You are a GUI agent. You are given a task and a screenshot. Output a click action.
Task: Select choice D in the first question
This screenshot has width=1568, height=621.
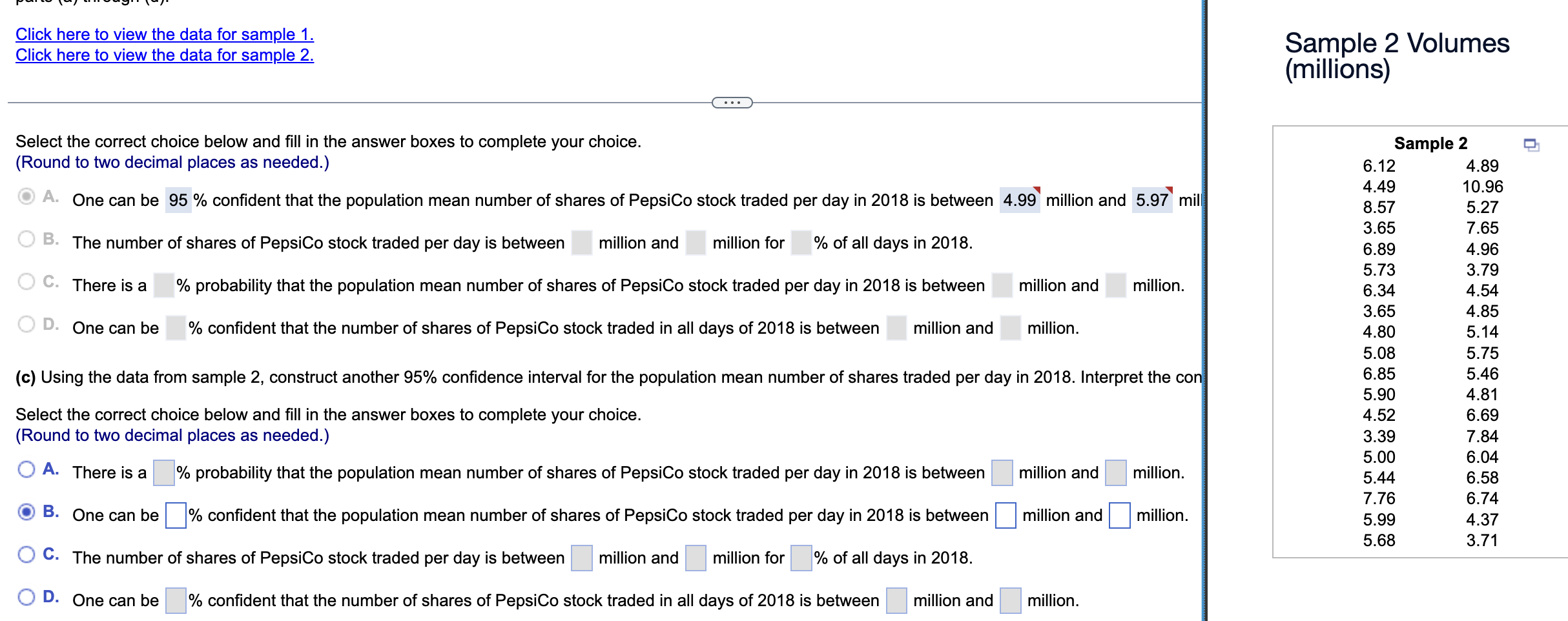(x=26, y=323)
